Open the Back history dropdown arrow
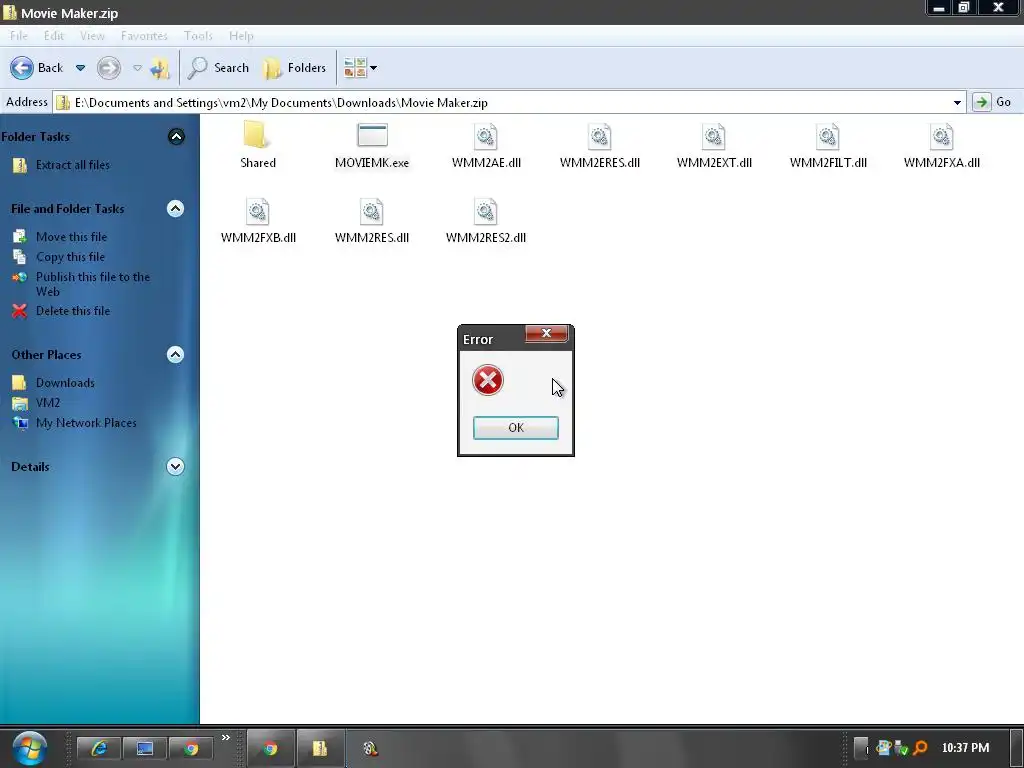The image size is (1024, 768). click(80, 68)
